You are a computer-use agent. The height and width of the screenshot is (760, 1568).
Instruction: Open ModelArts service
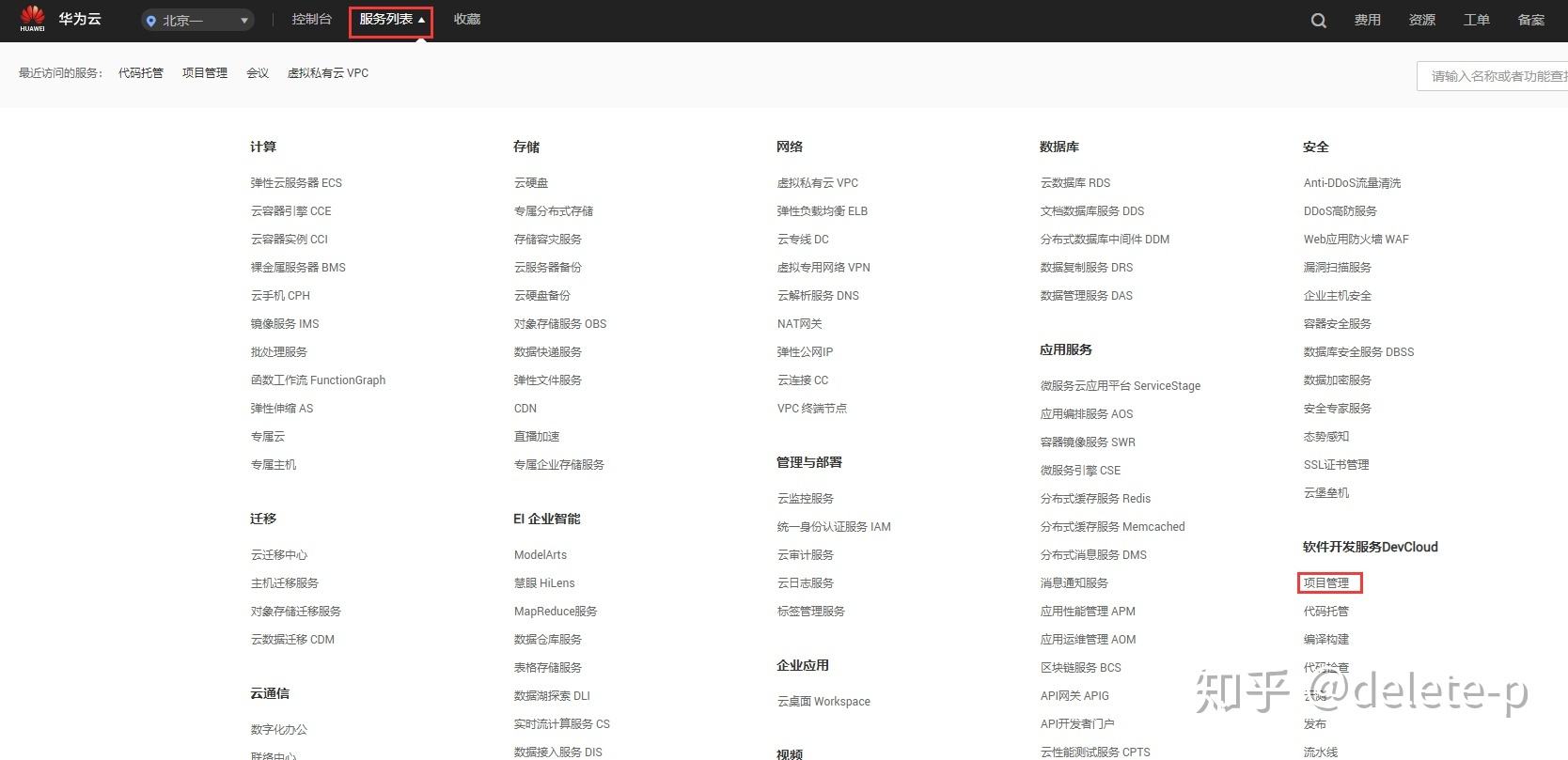point(541,555)
